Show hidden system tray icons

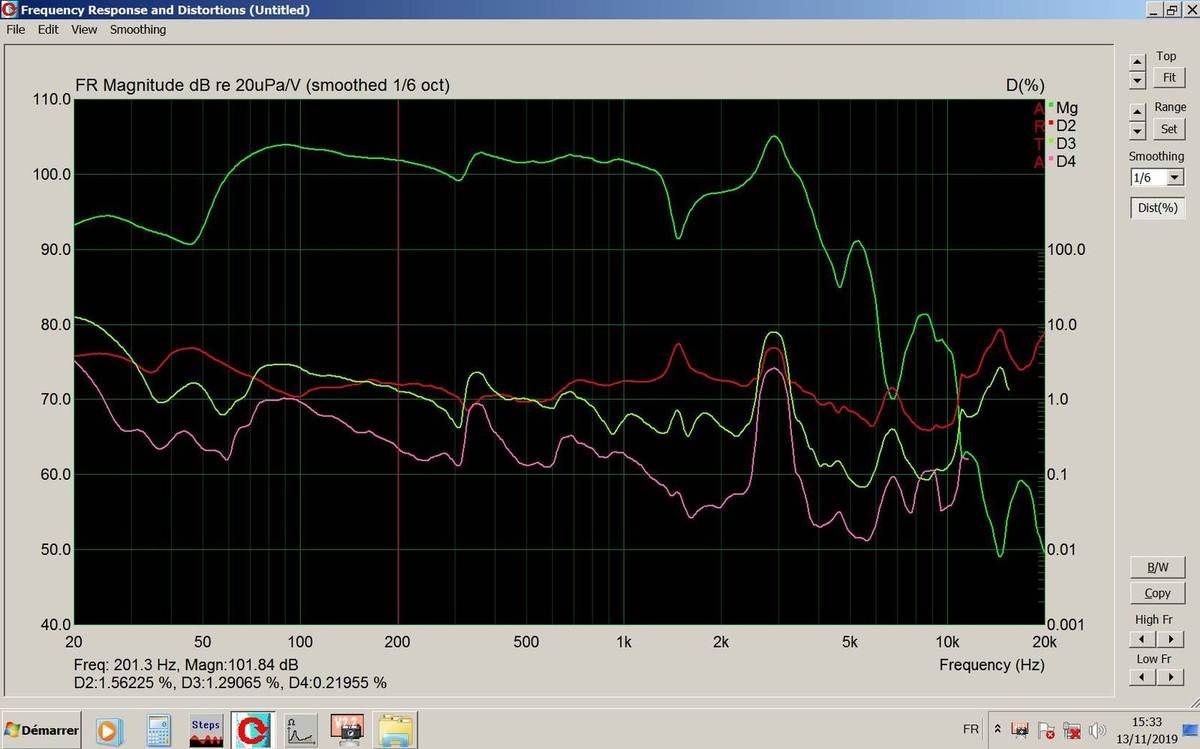pyautogui.click(x=996, y=730)
